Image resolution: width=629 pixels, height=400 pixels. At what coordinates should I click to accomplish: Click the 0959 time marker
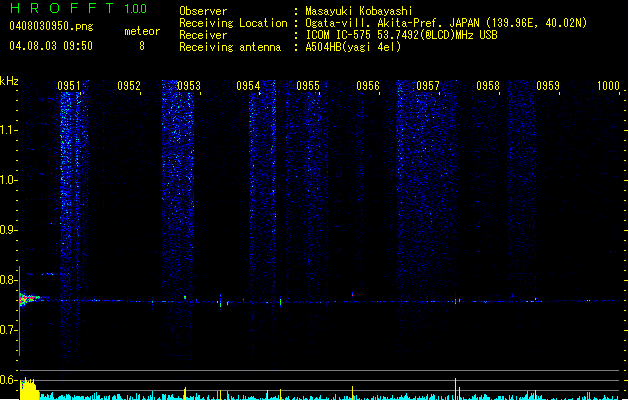548,86
